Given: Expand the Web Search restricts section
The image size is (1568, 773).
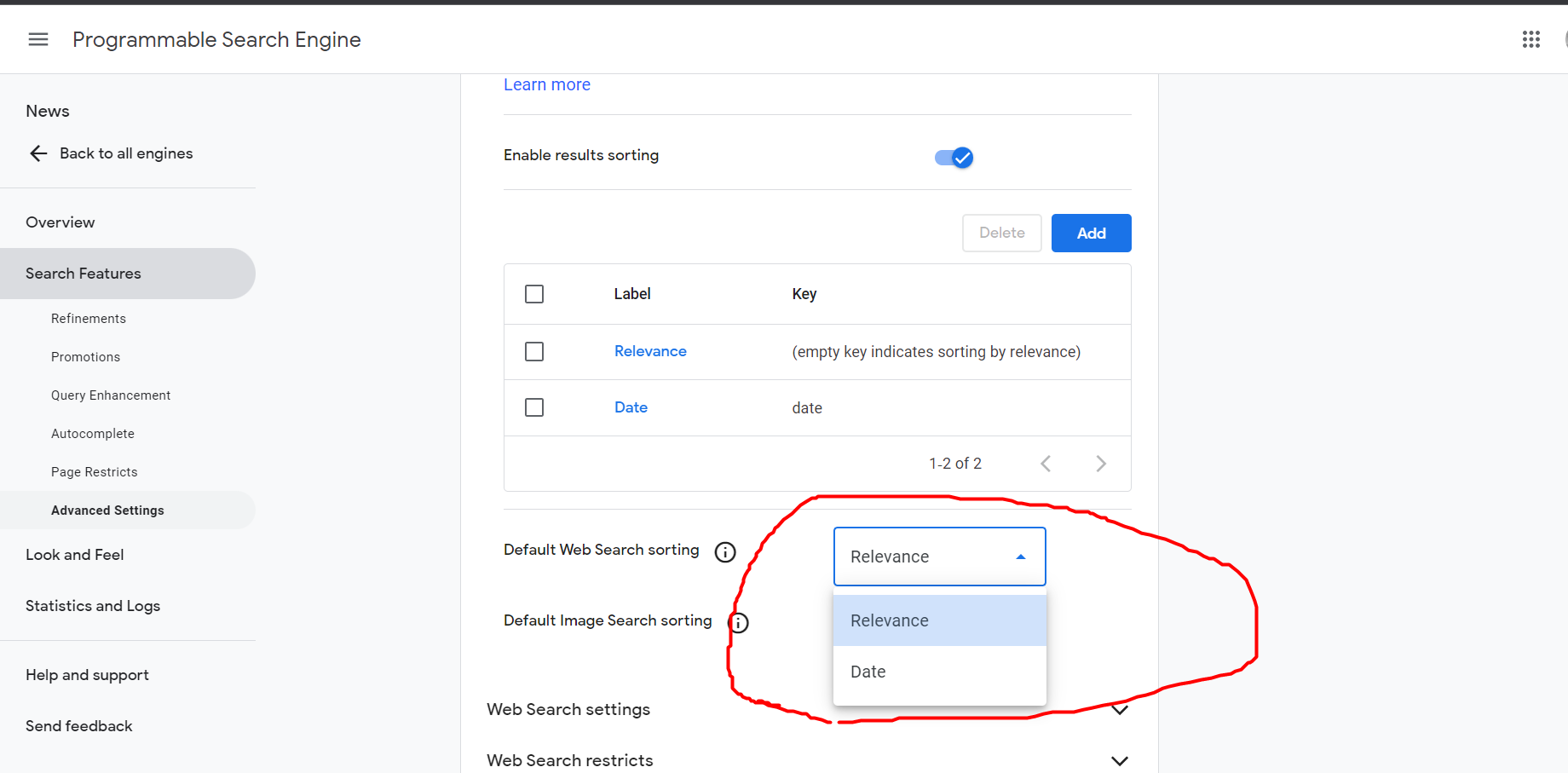Looking at the screenshot, I should pyautogui.click(x=1120, y=760).
